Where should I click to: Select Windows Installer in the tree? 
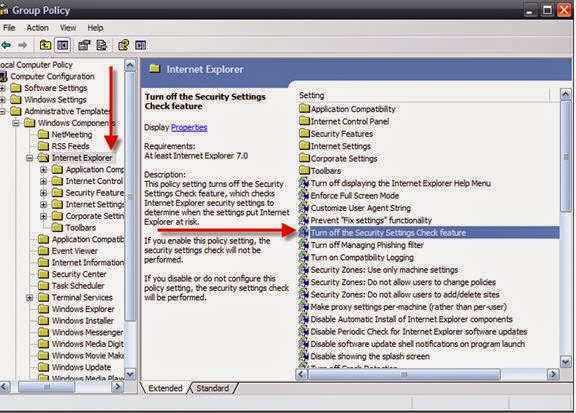[83, 320]
